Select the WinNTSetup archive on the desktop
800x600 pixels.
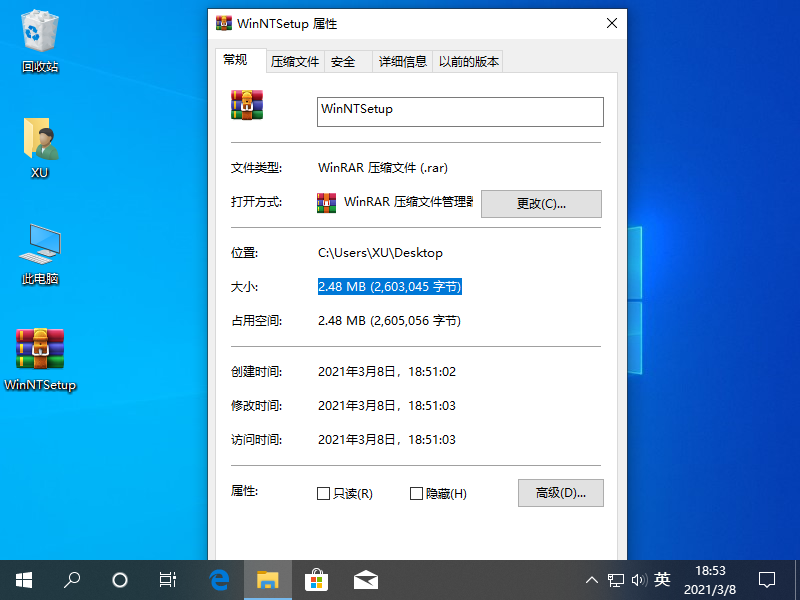[x=40, y=359]
